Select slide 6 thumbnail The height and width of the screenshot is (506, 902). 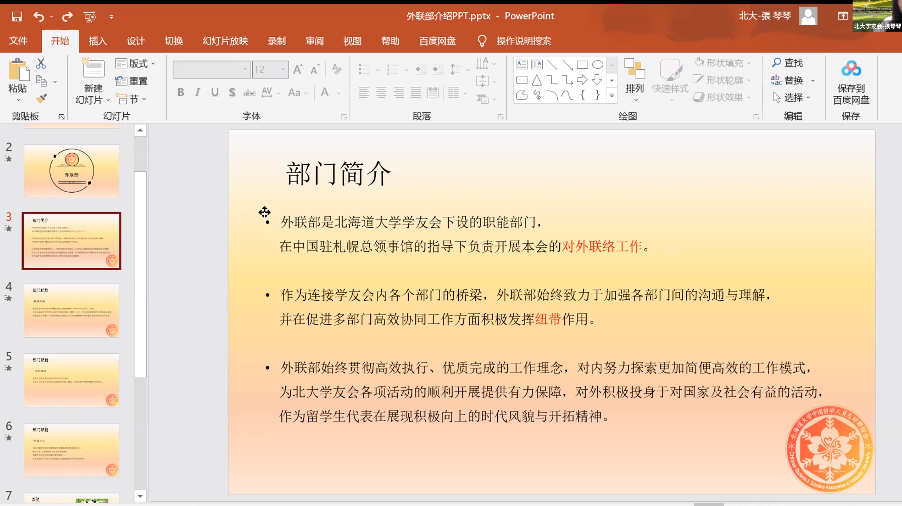[71, 450]
